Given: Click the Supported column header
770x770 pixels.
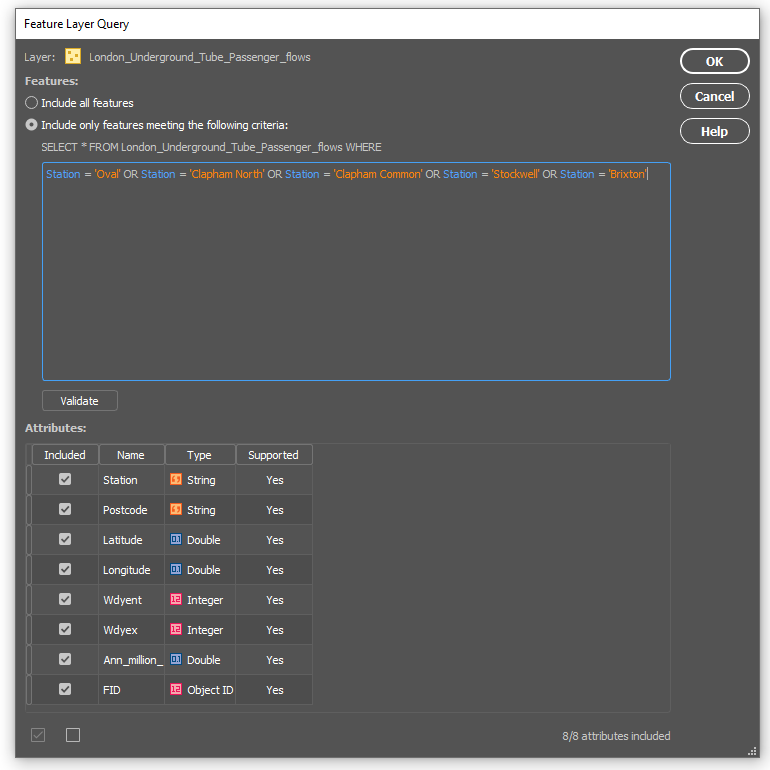Looking at the screenshot, I should click(274, 455).
